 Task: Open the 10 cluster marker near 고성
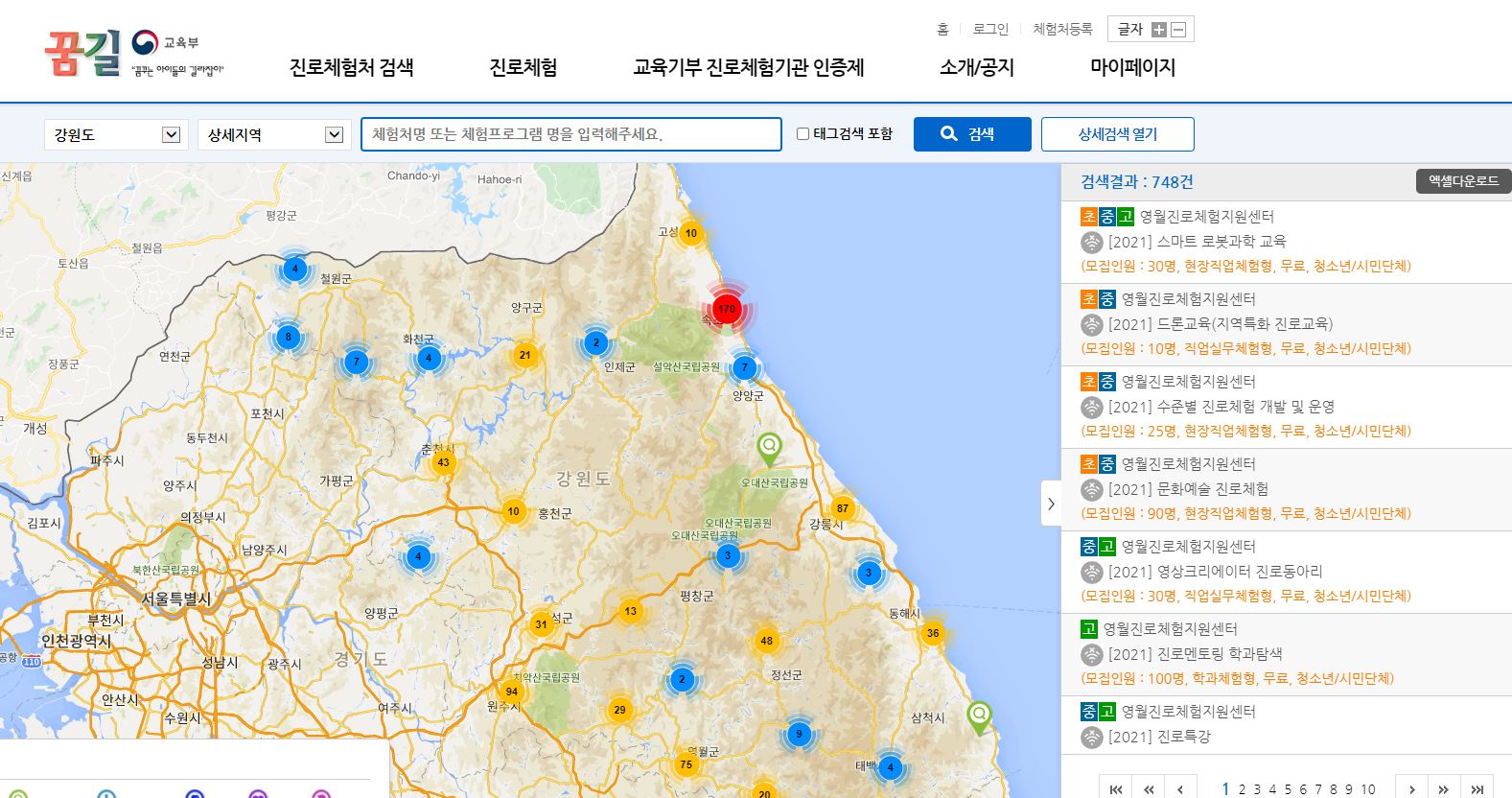[x=690, y=233]
